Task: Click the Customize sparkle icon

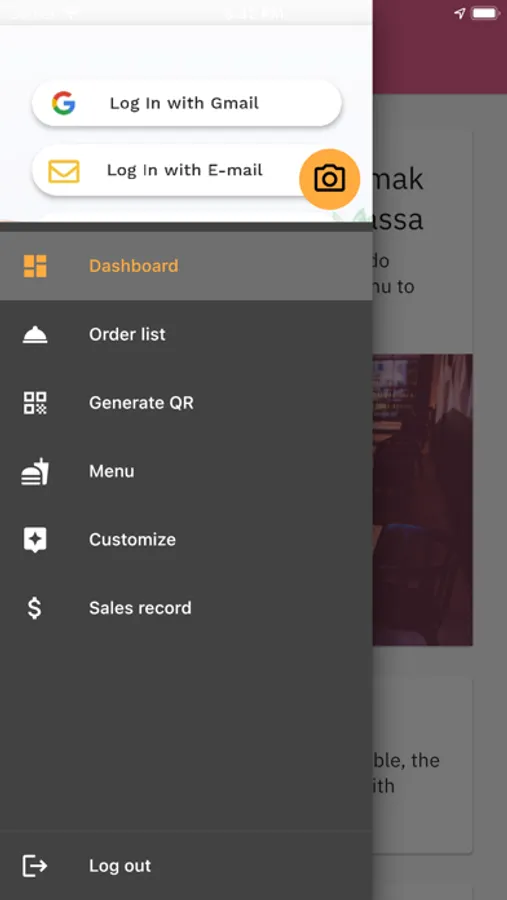Action: pos(35,540)
